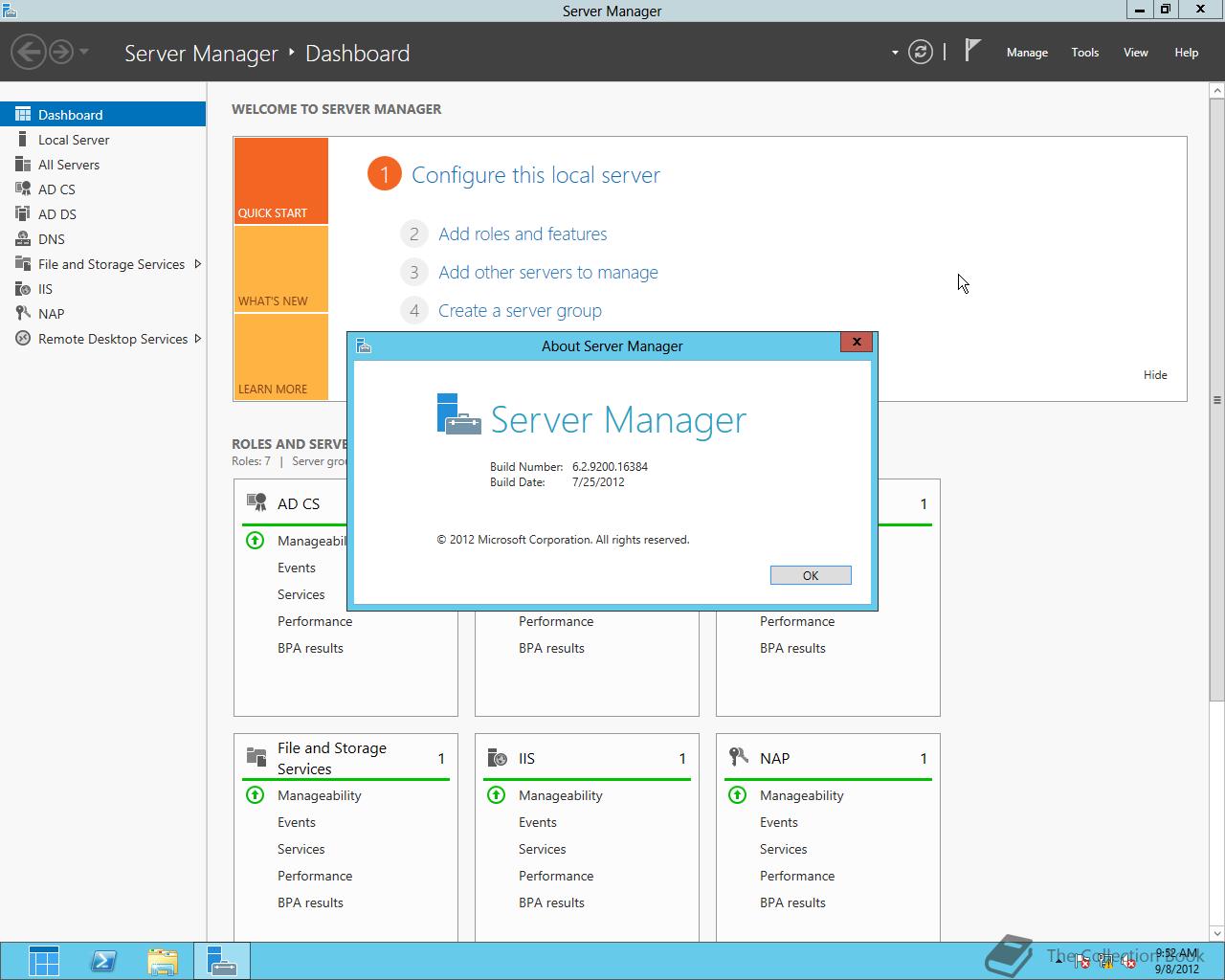Select Dashboard in the sidebar

coord(102,114)
